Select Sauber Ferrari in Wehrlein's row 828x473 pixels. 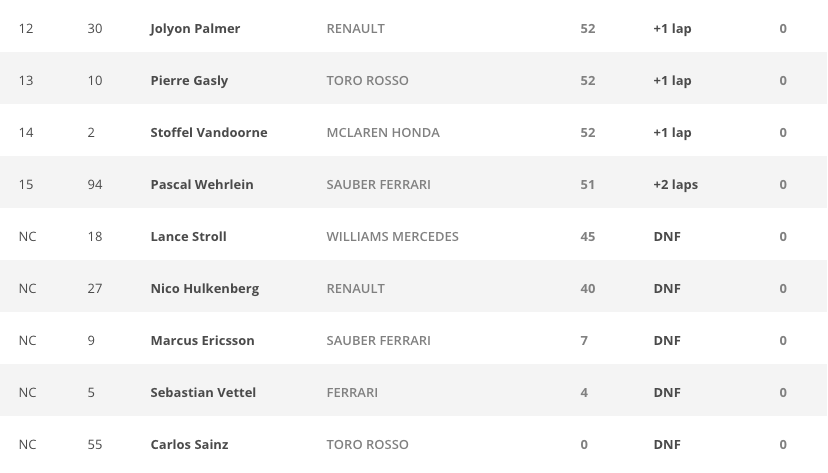(x=378, y=185)
